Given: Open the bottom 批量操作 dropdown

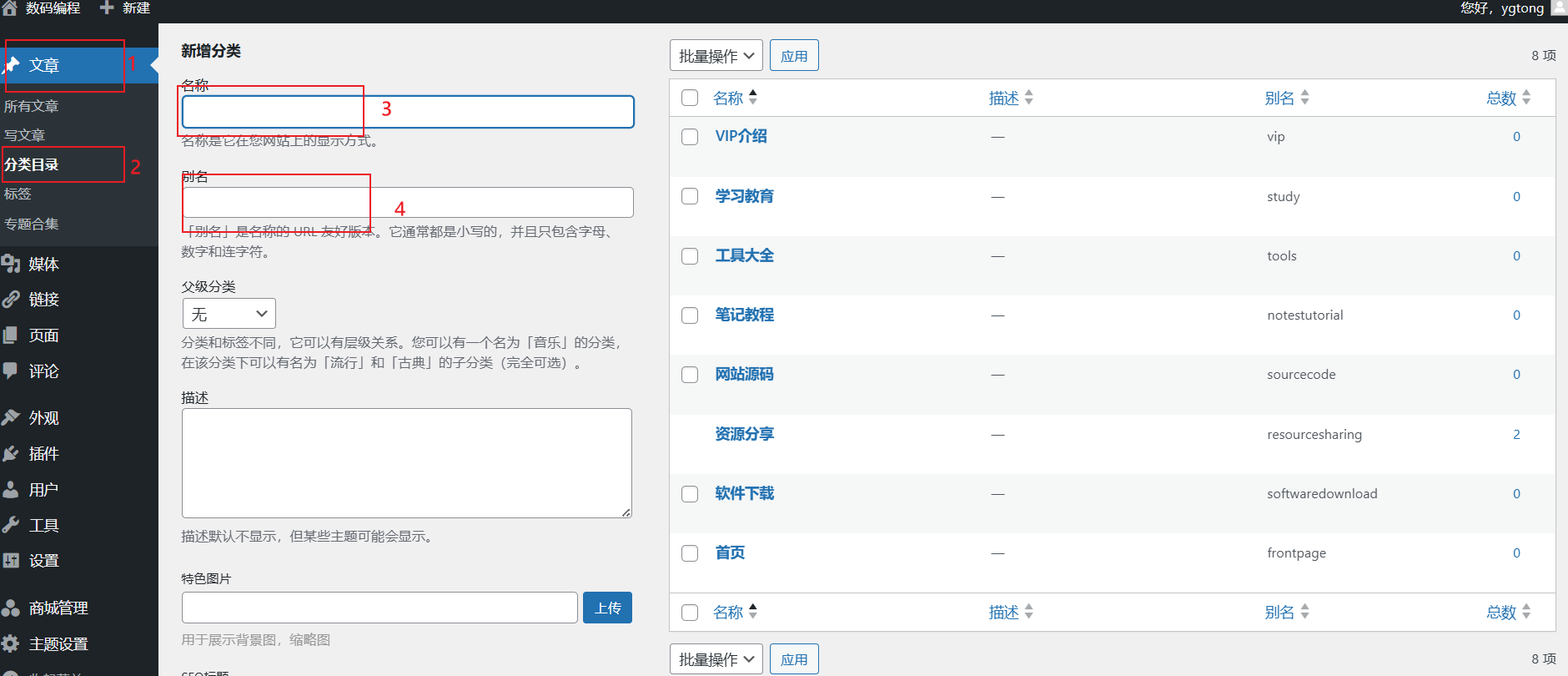Looking at the screenshot, I should (716, 659).
